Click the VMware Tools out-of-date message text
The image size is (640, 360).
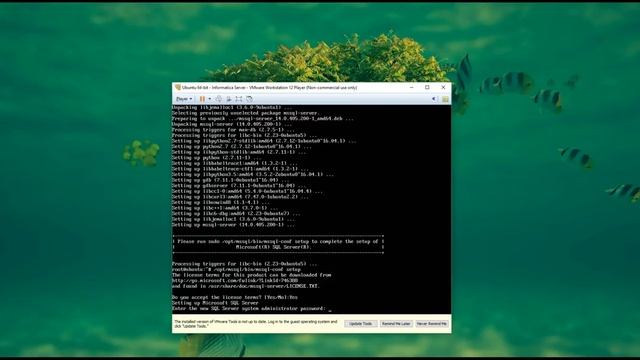256,324
